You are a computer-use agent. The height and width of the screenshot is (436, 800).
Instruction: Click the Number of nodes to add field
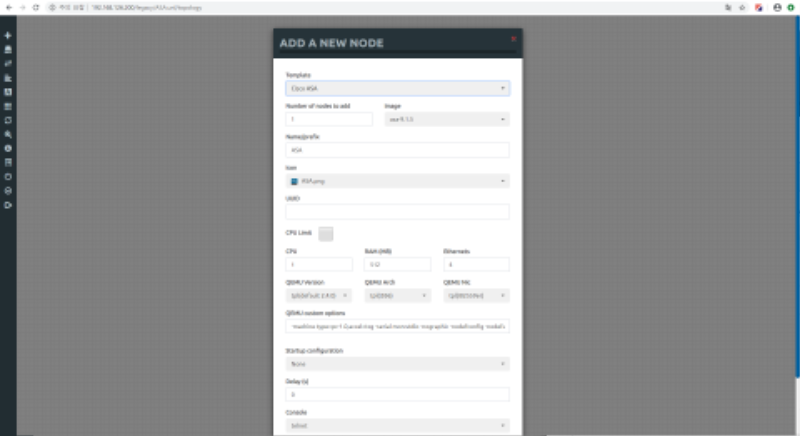tap(329, 119)
